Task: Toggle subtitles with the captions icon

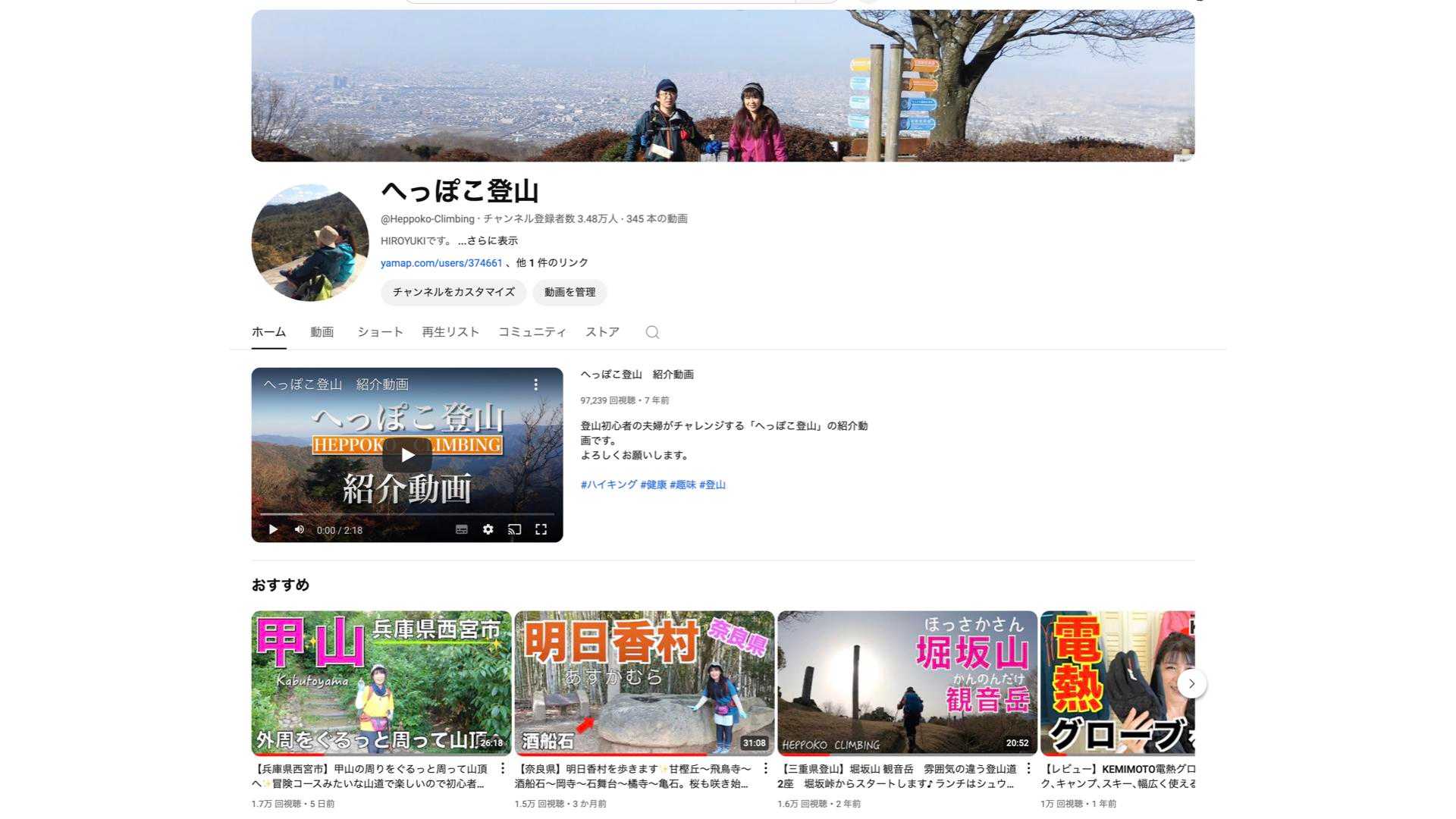Action: click(461, 529)
